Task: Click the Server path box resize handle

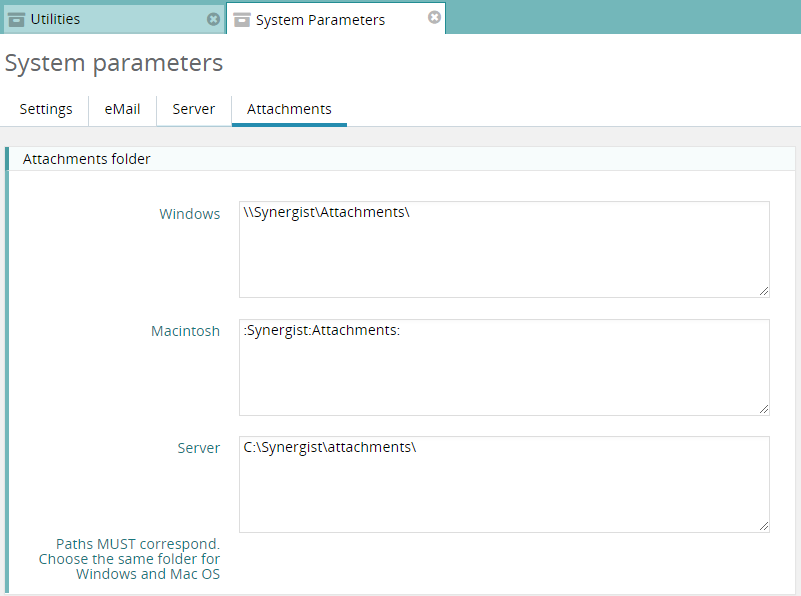Action: 763,526
